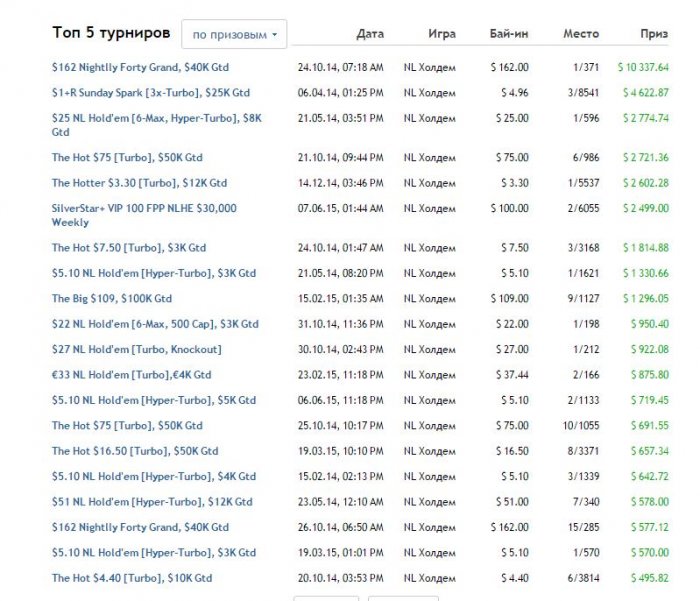Open $5.10 NL Hold'em Hyper-Turbo $4K Gtd

point(154,476)
